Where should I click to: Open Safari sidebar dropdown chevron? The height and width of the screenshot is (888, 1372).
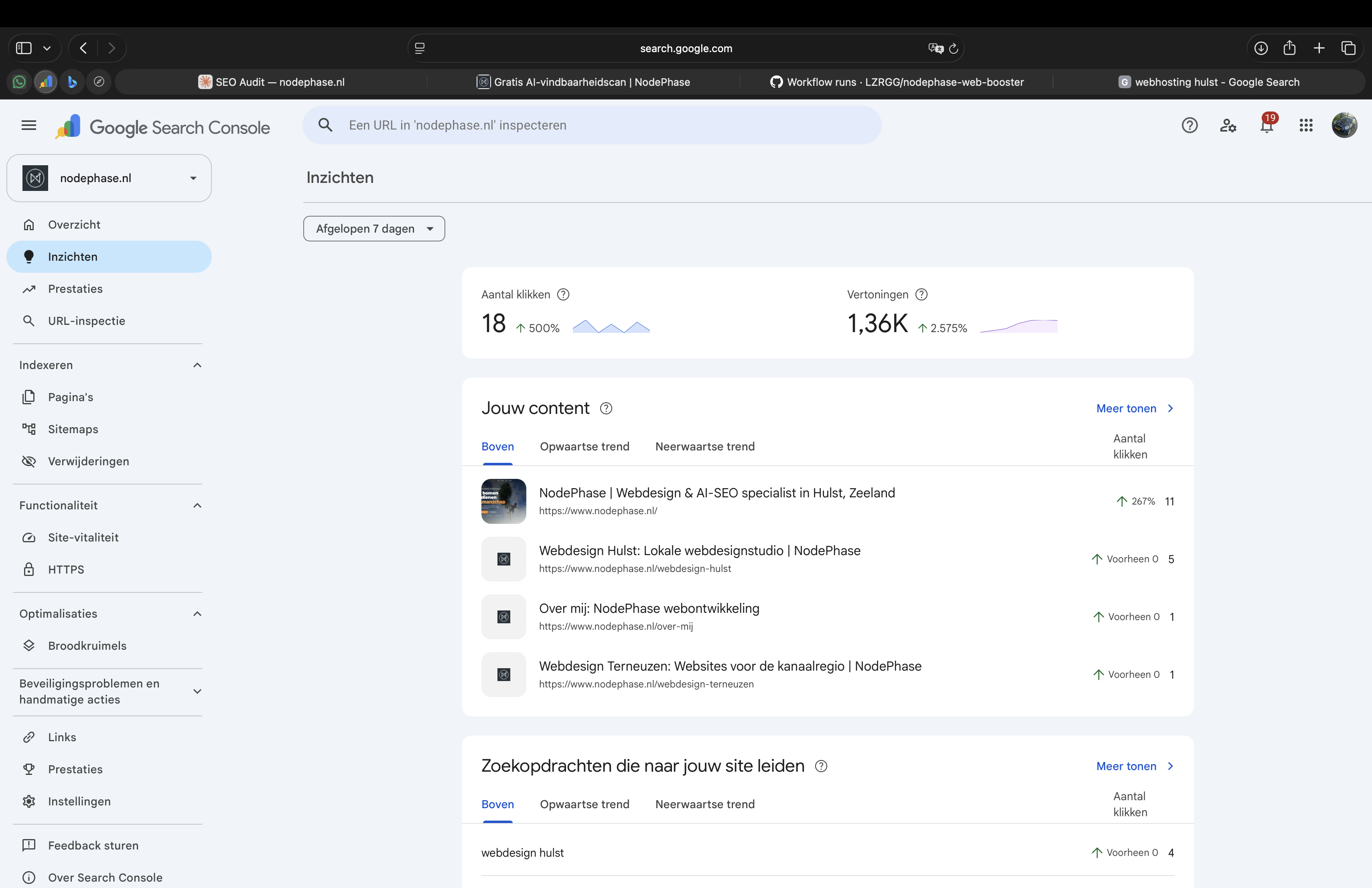47,49
